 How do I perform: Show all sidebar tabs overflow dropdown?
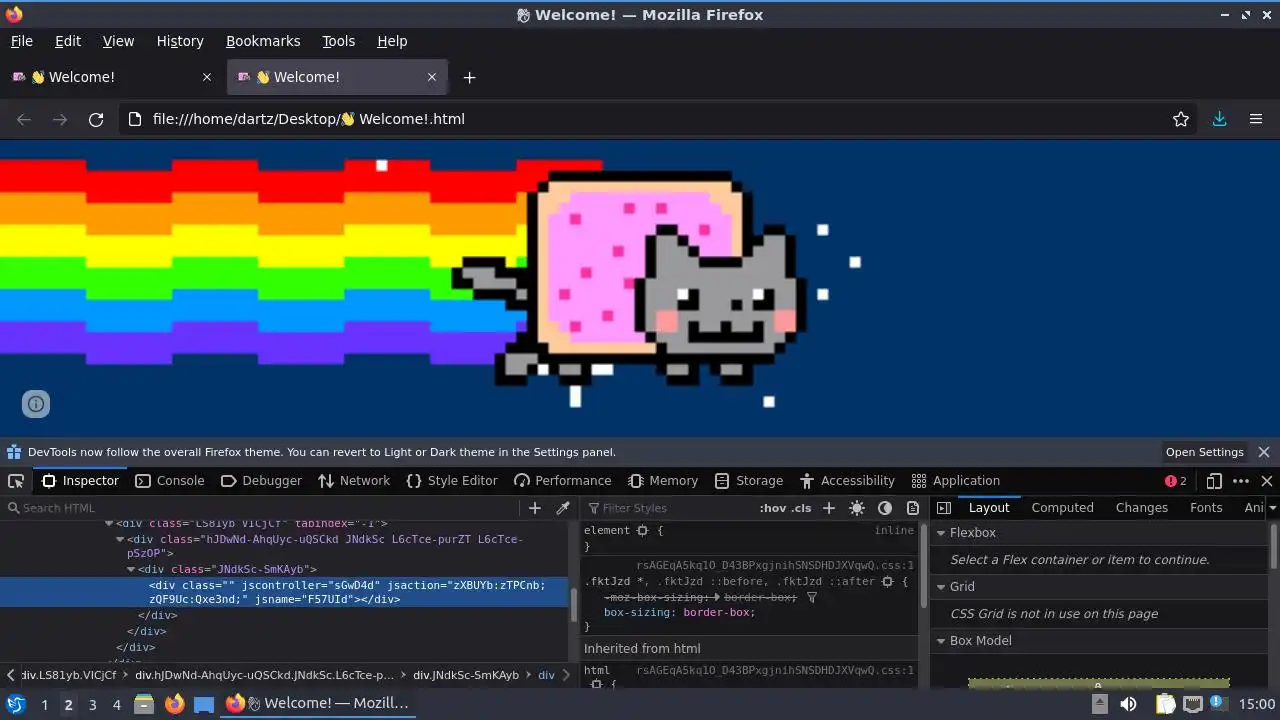click(1272, 508)
